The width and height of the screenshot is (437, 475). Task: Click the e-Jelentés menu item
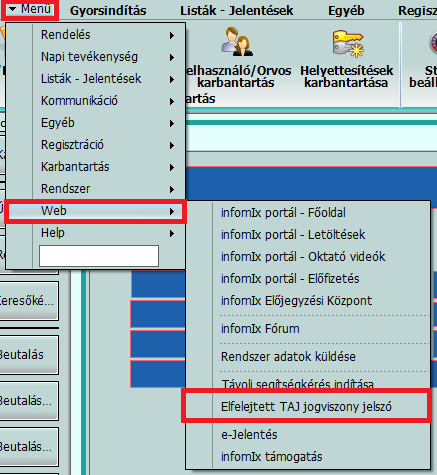click(x=249, y=435)
